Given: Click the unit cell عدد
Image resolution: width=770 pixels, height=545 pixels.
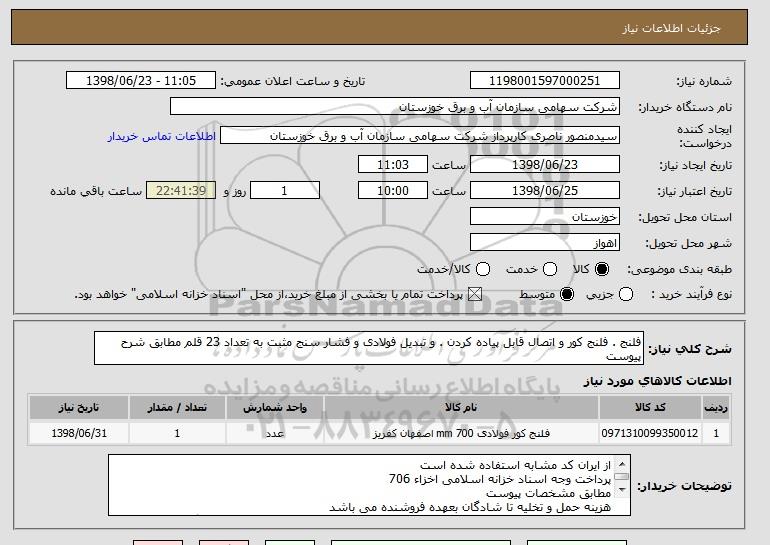Looking at the screenshot, I should (275, 433).
